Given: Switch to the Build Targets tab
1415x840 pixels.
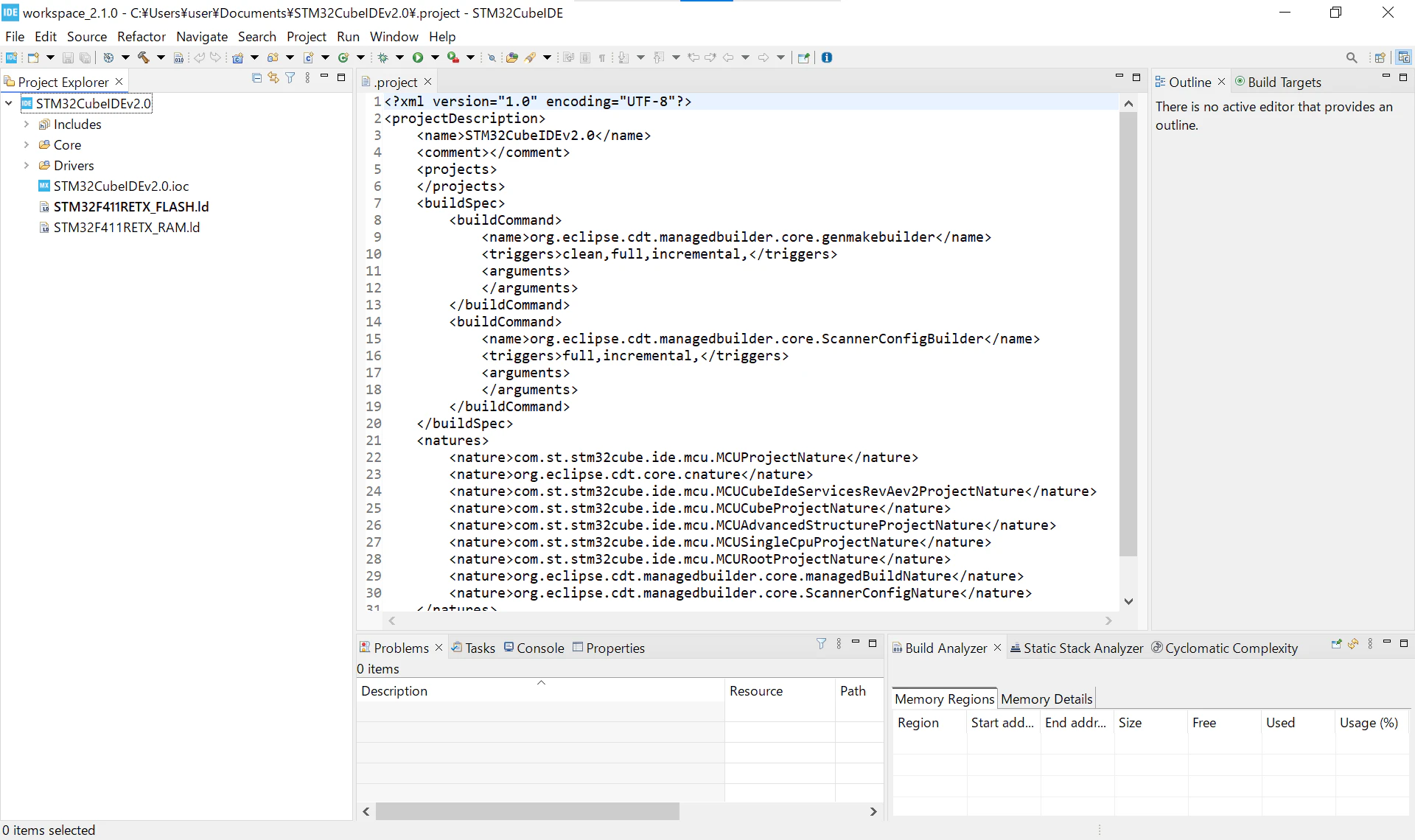Looking at the screenshot, I should [1279, 82].
